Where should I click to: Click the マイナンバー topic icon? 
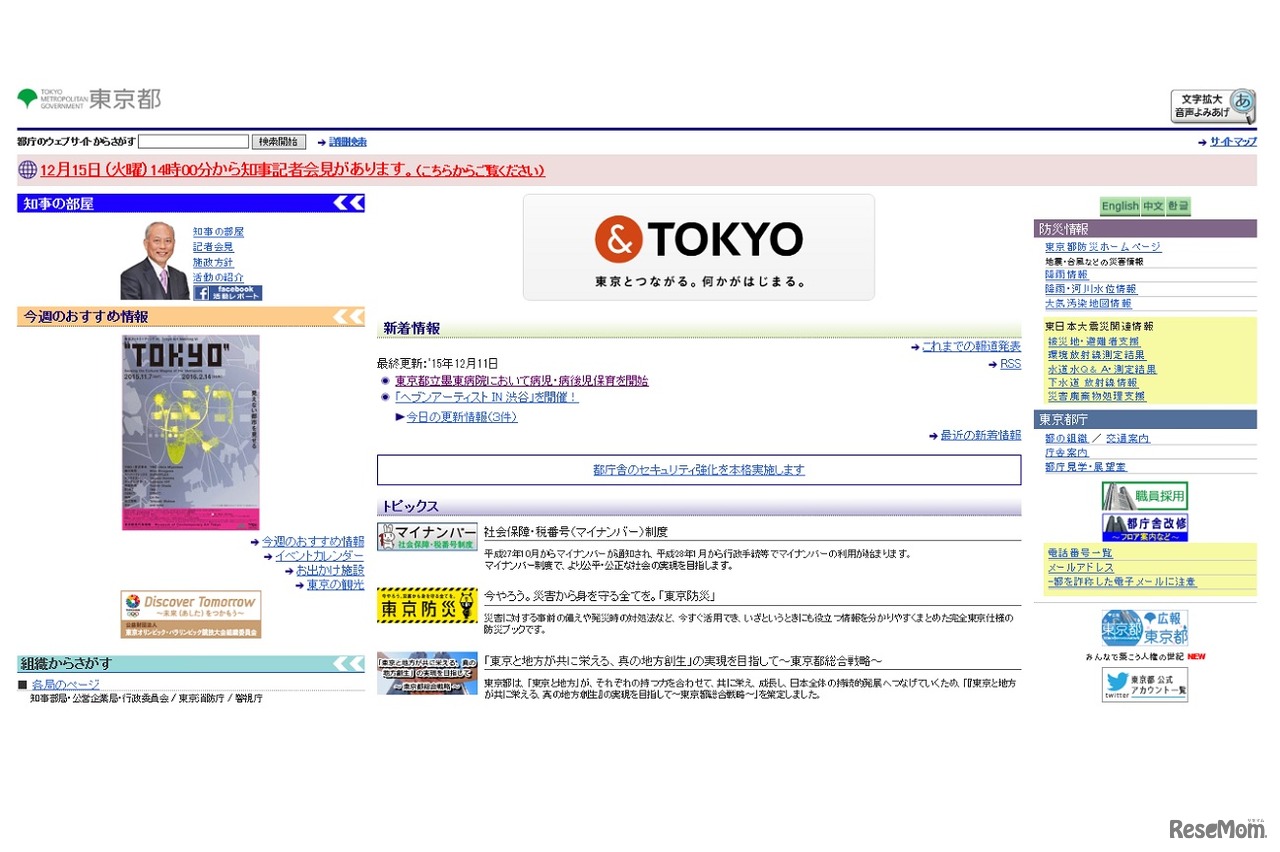[x=426, y=537]
